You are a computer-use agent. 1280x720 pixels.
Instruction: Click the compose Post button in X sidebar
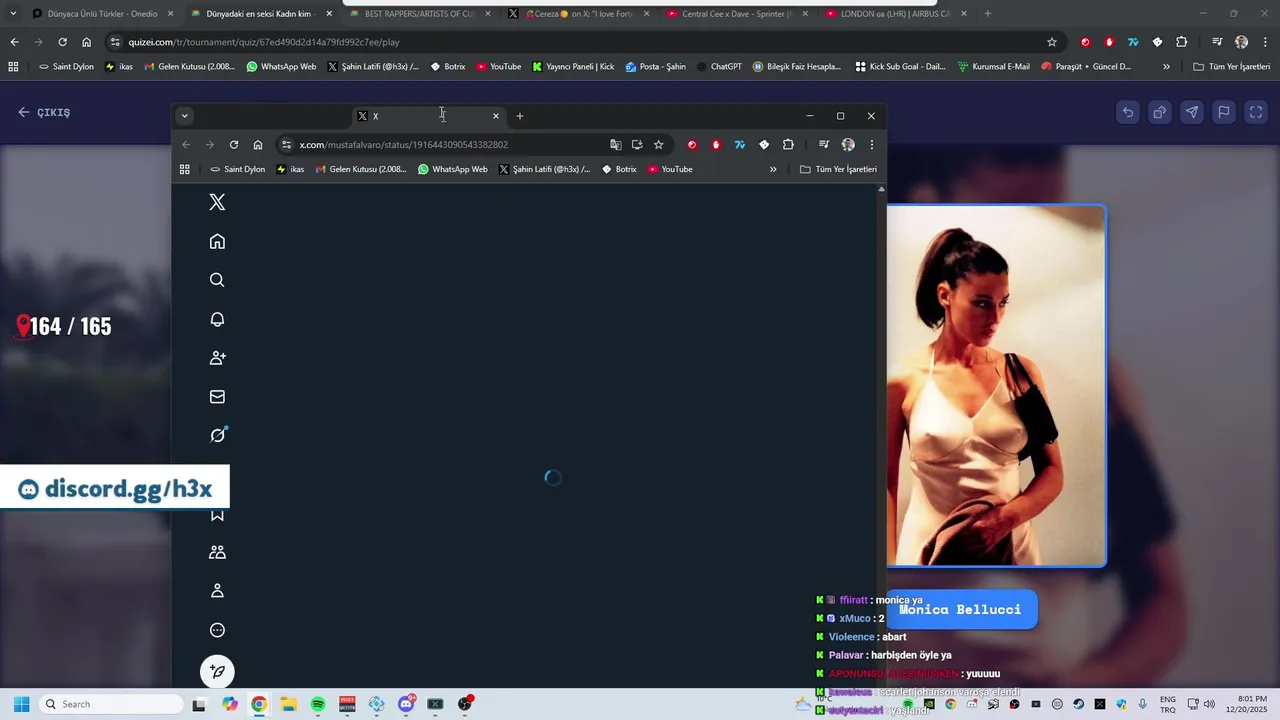(217, 672)
